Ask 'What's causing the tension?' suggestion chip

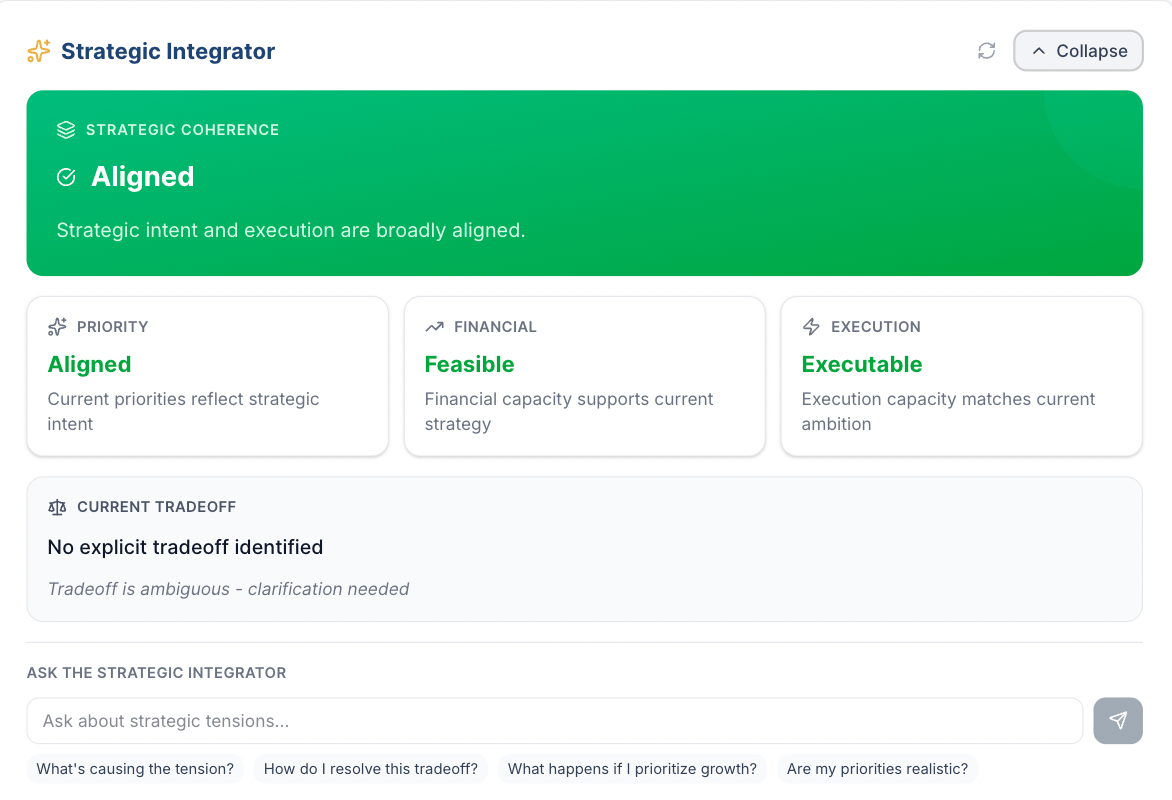click(134, 769)
